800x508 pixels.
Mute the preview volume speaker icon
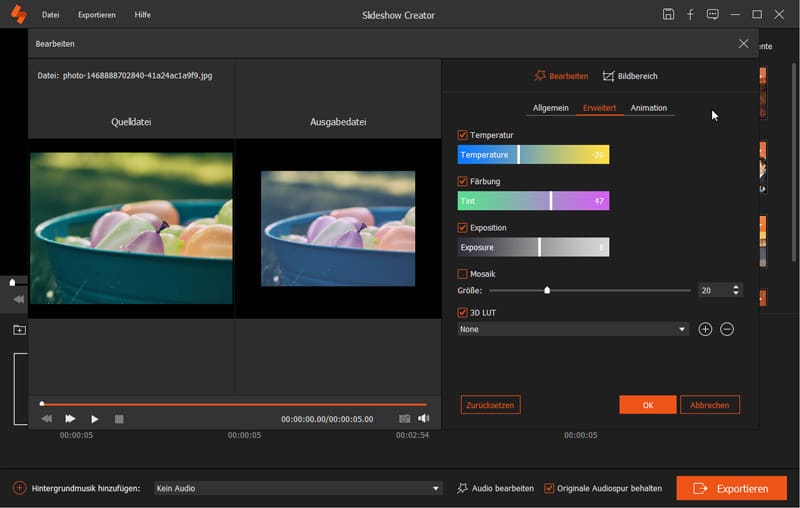coord(424,419)
